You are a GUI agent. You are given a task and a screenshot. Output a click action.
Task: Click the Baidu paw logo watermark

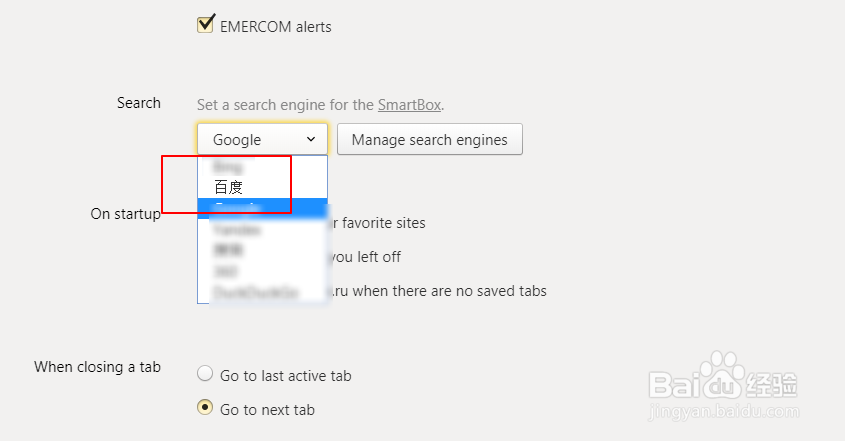(x=722, y=374)
